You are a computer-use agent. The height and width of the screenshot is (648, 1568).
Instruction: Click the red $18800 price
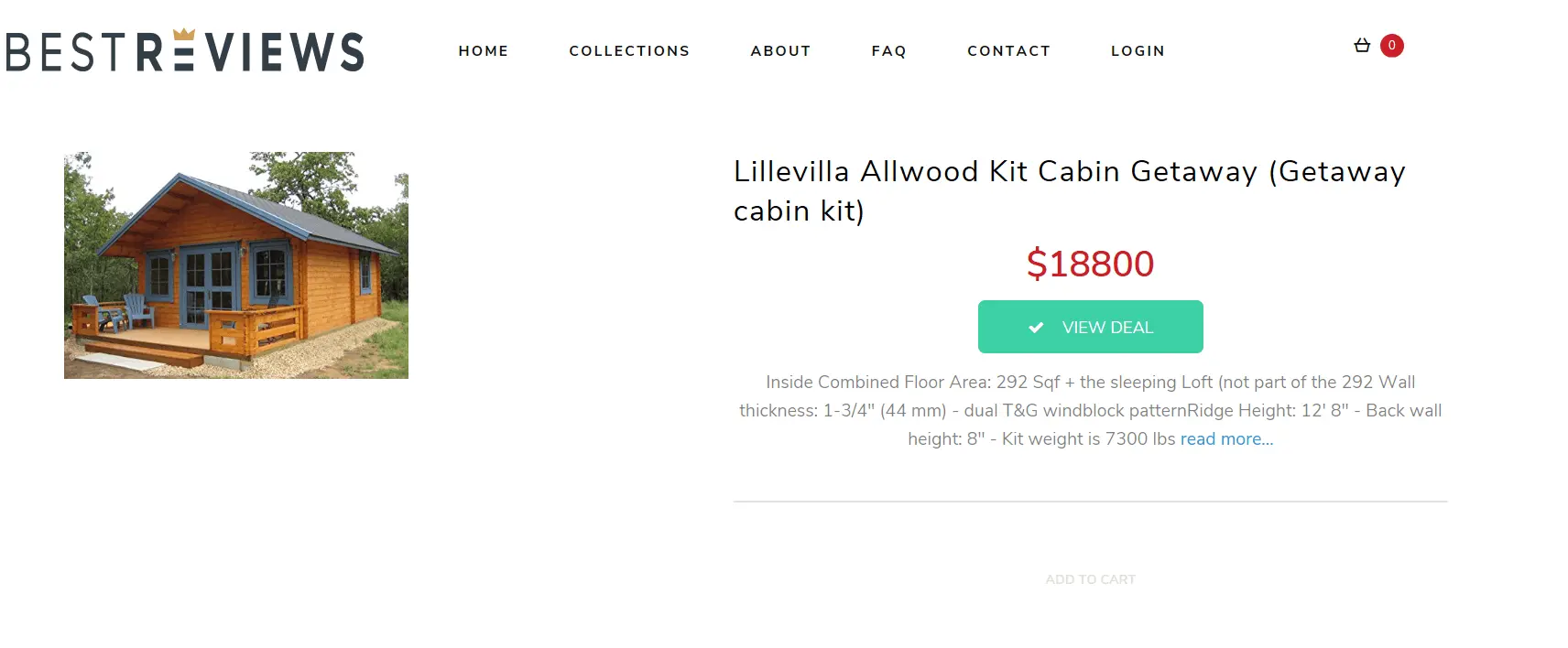tap(1090, 264)
